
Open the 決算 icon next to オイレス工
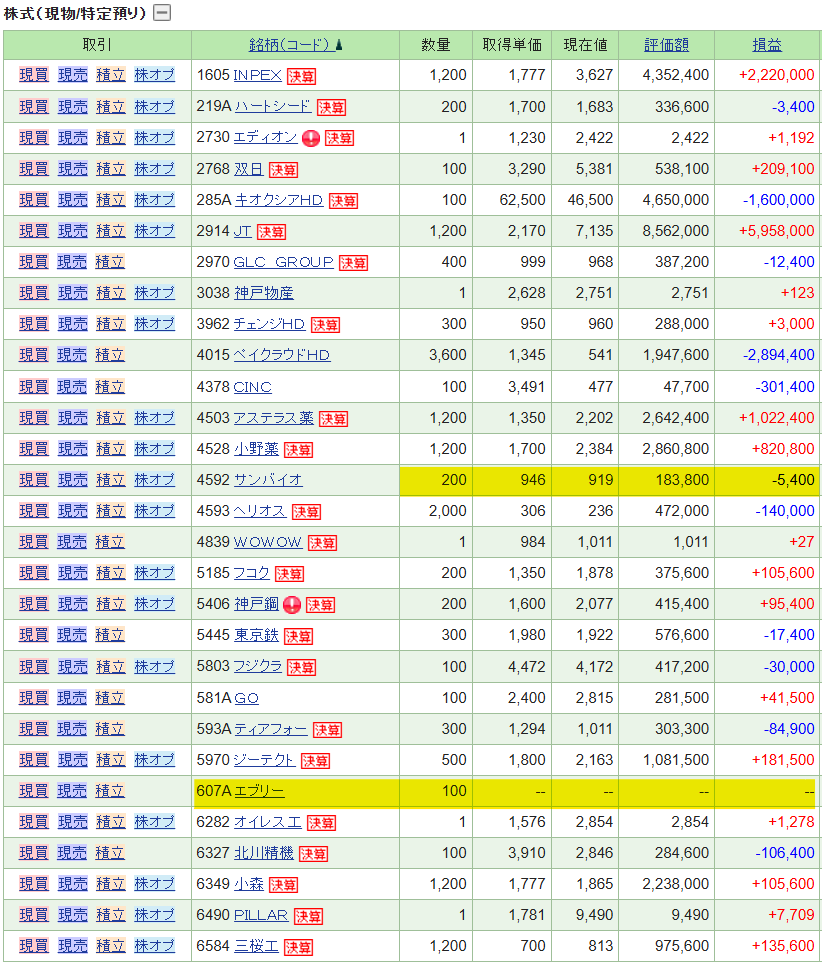[x=321, y=823]
